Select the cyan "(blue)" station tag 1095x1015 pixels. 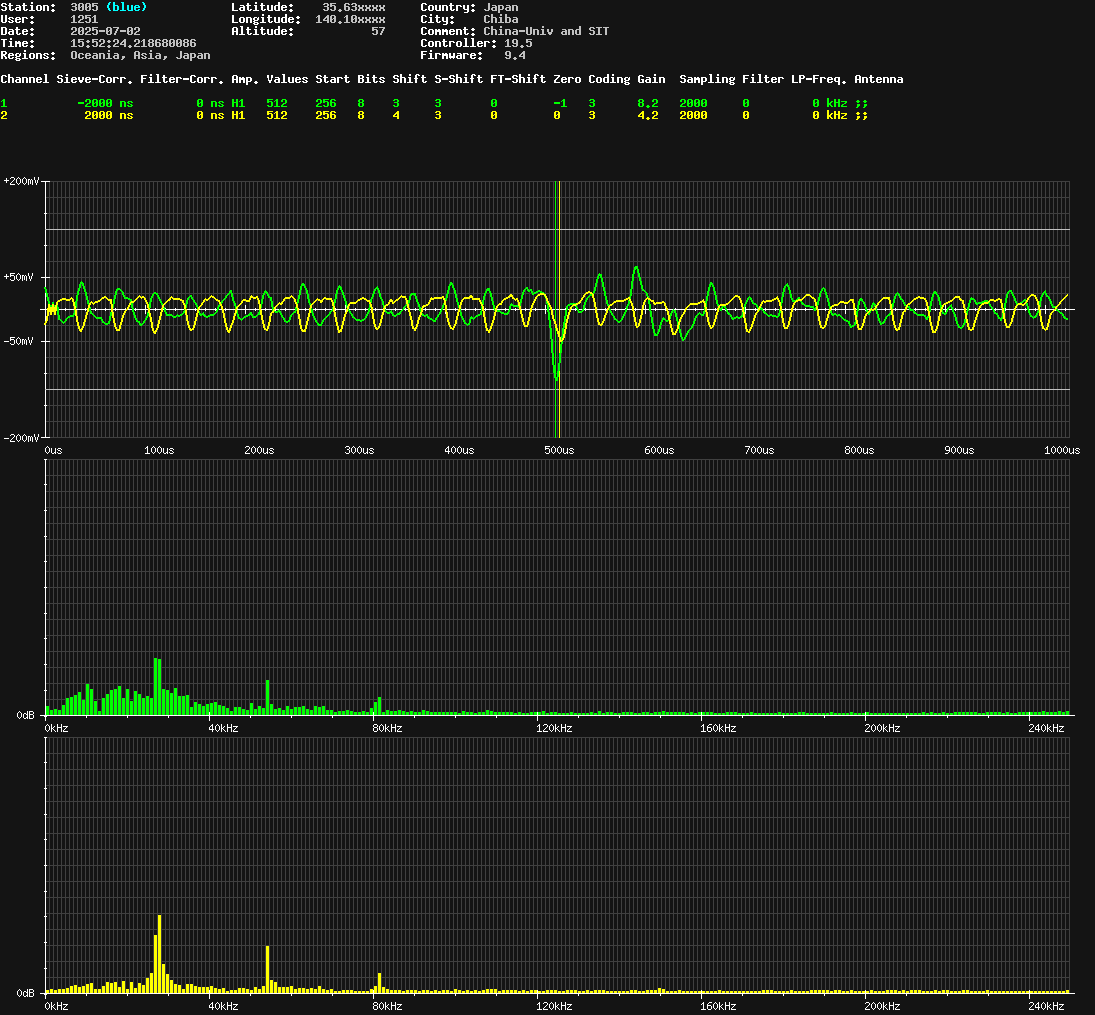tap(126, 7)
